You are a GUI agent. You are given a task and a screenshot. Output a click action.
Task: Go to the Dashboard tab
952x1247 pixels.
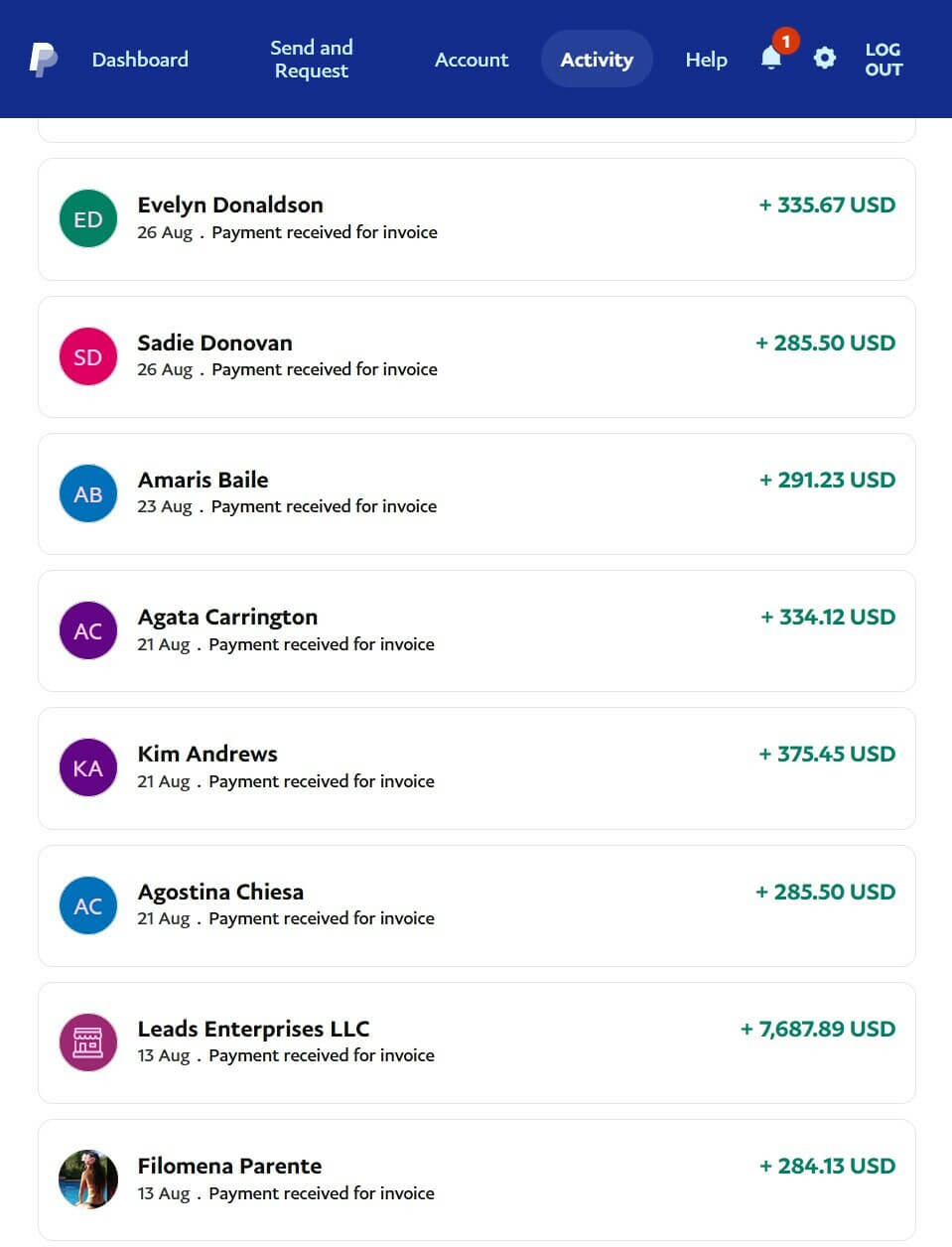tap(140, 60)
